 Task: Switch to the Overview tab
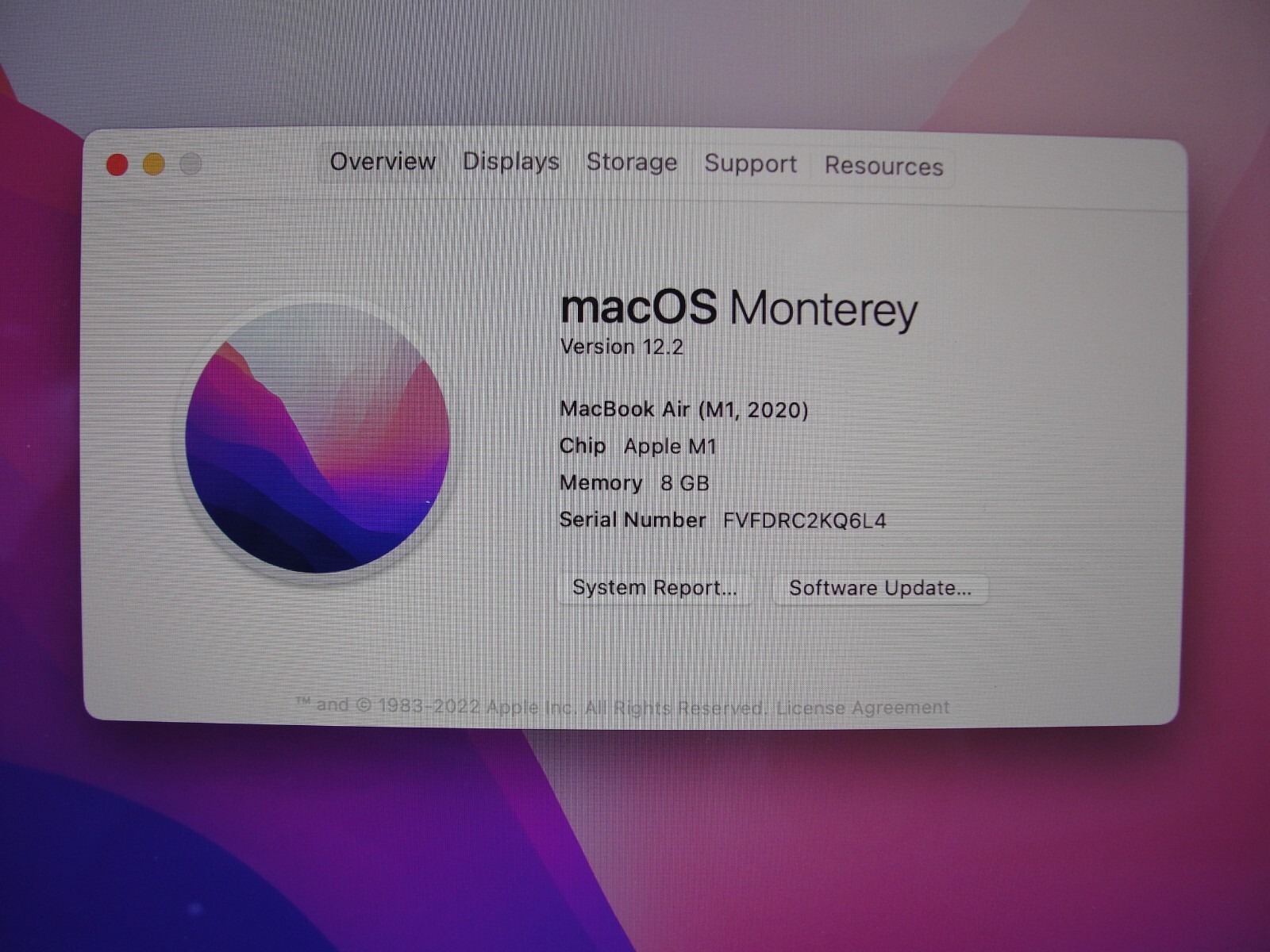pyautogui.click(x=383, y=162)
